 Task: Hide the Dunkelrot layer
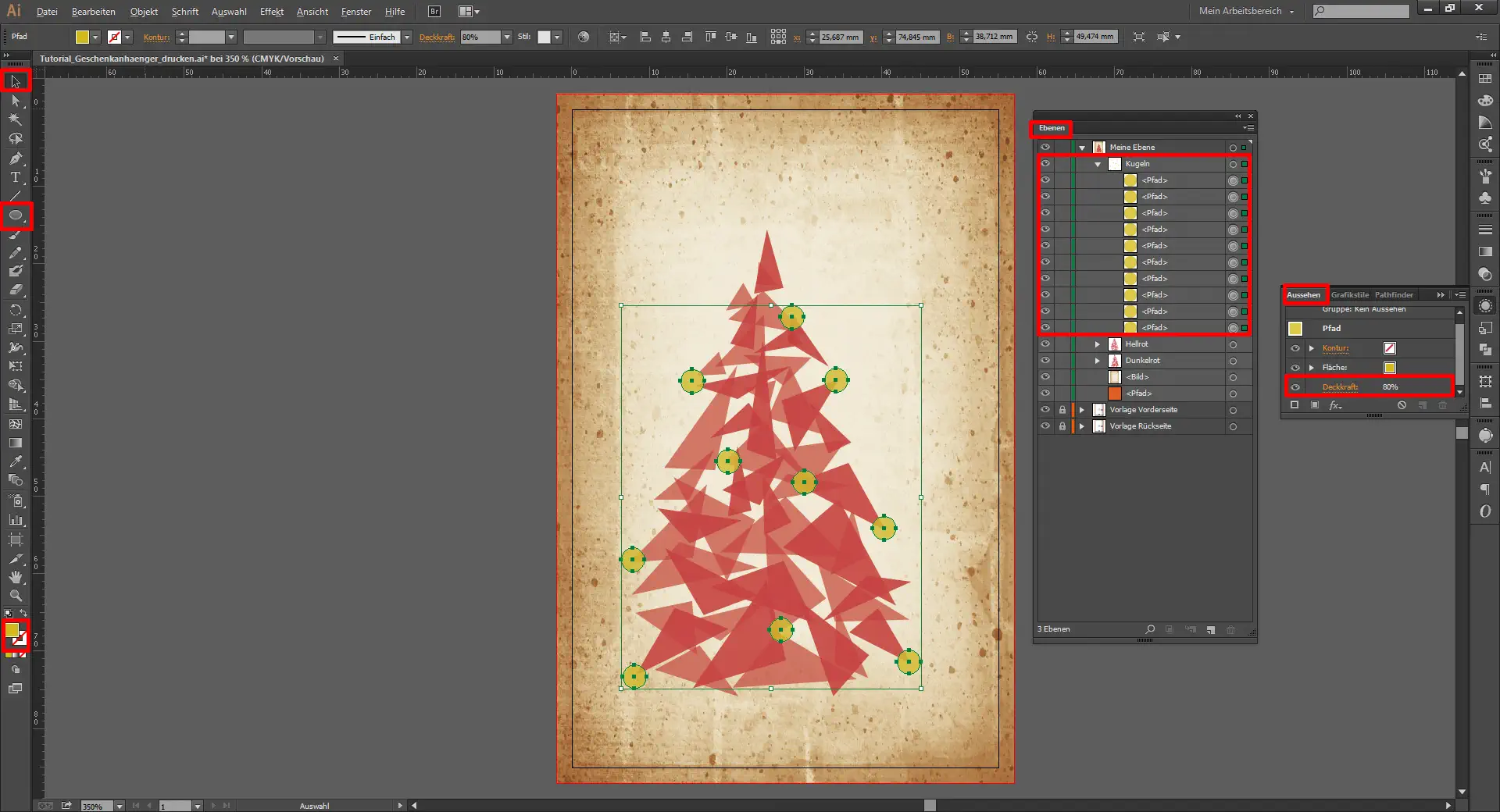pos(1045,361)
